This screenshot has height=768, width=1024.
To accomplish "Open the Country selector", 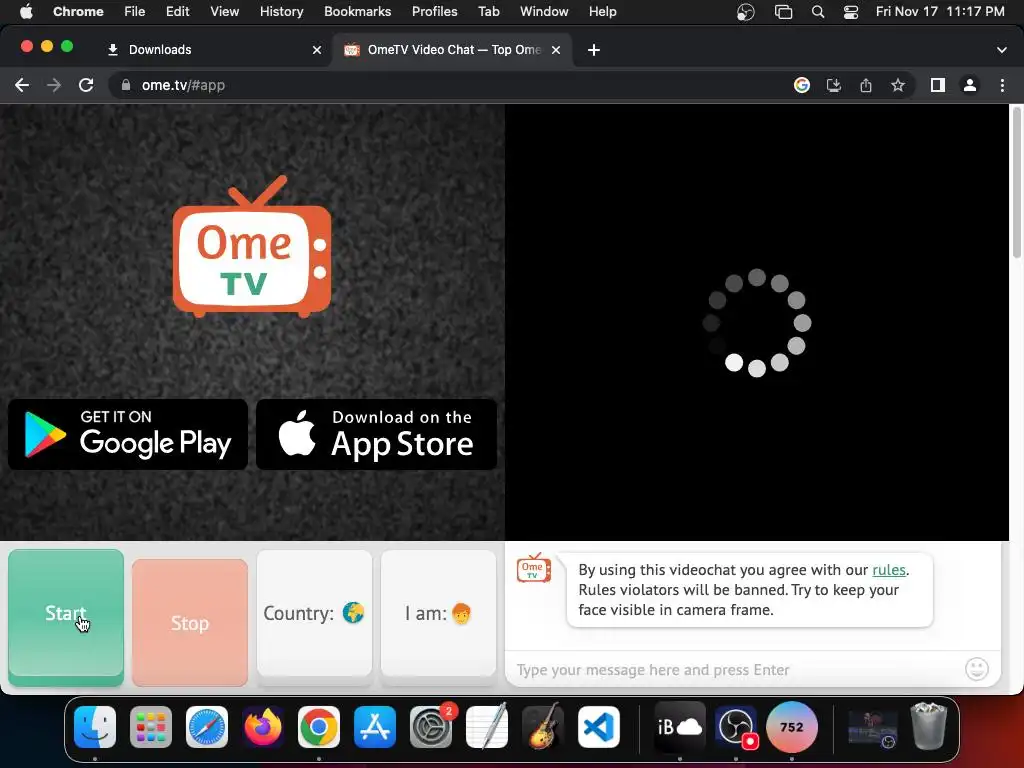I will pos(314,613).
